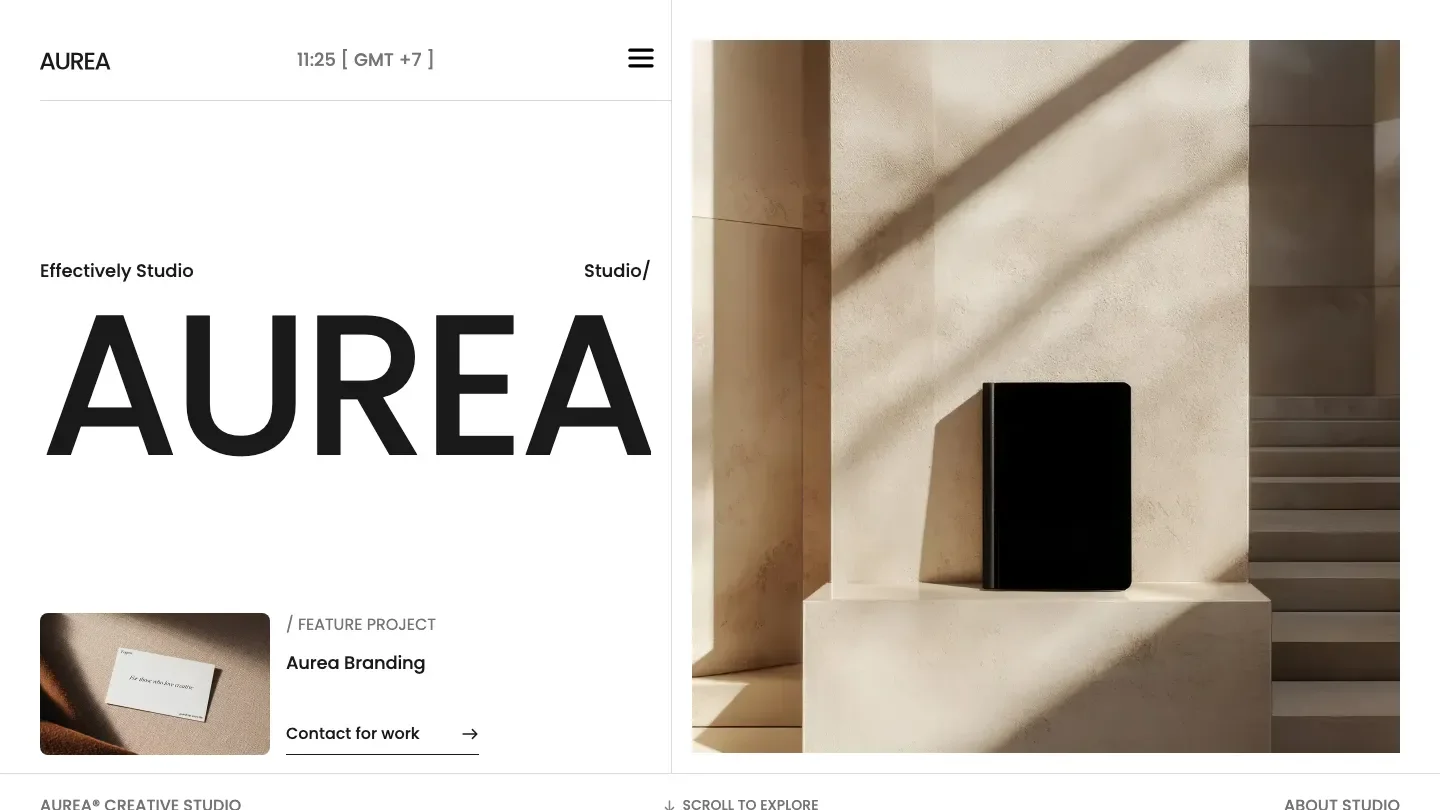This screenshot has height=810, width=1440.
Task: Open the About Studio link
Action: point(1342,803)
